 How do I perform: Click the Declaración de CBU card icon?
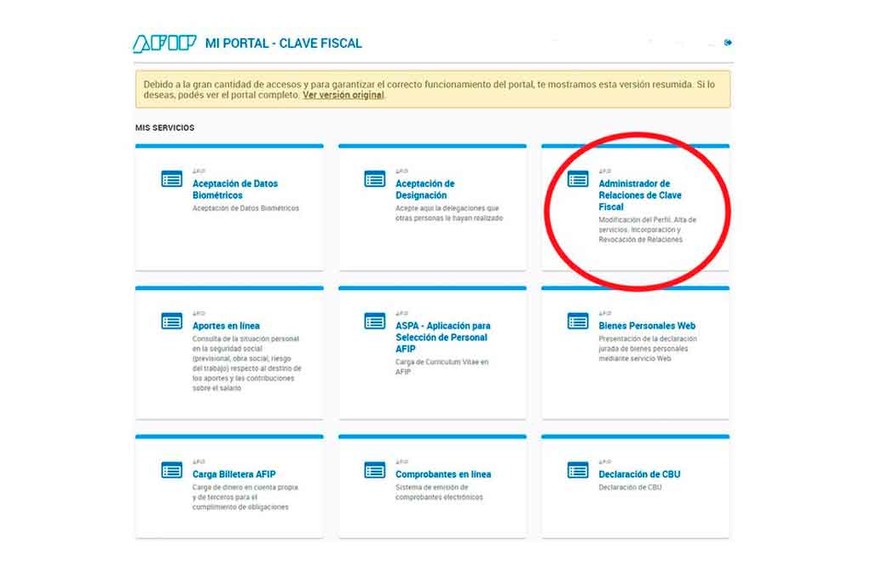coord(578,470)
